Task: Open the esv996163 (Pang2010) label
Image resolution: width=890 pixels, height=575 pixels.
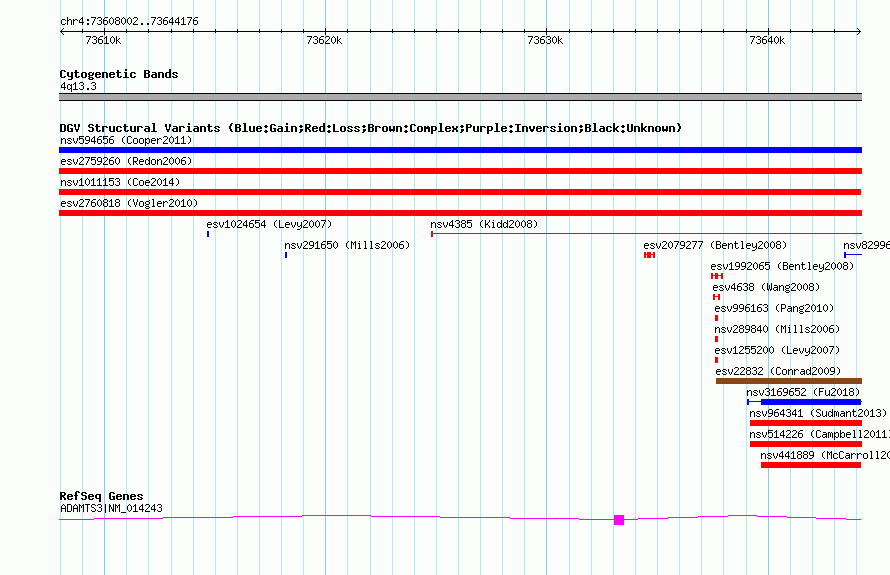Action: point(774,308)
